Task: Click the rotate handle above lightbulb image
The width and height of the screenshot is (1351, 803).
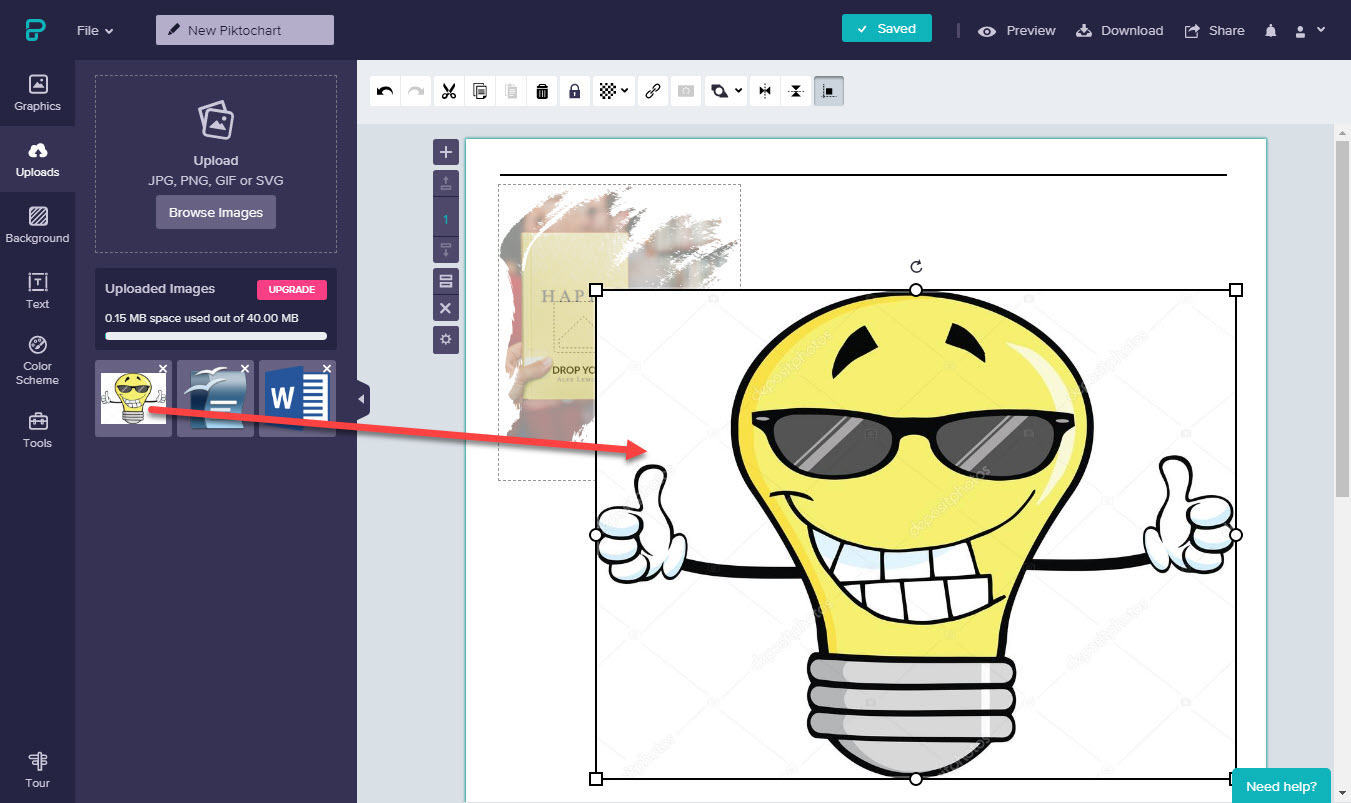Action: (x=916, y=266)
